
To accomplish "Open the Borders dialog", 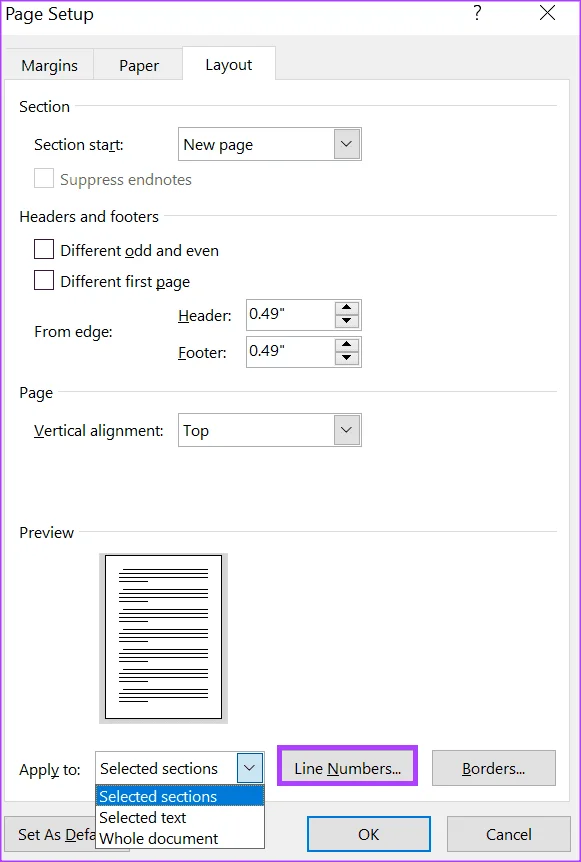I will click(x=494, y=768).
